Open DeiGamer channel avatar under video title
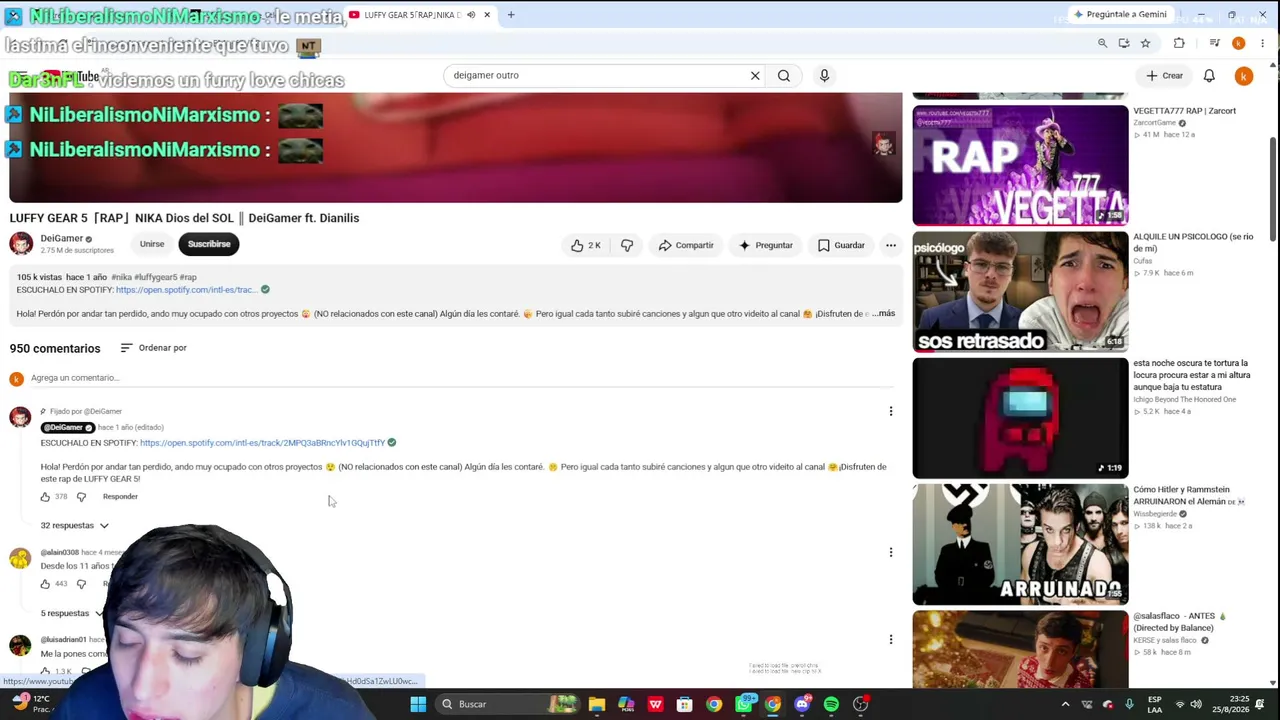Screen dimensions: 1280x720 (21, 244)
